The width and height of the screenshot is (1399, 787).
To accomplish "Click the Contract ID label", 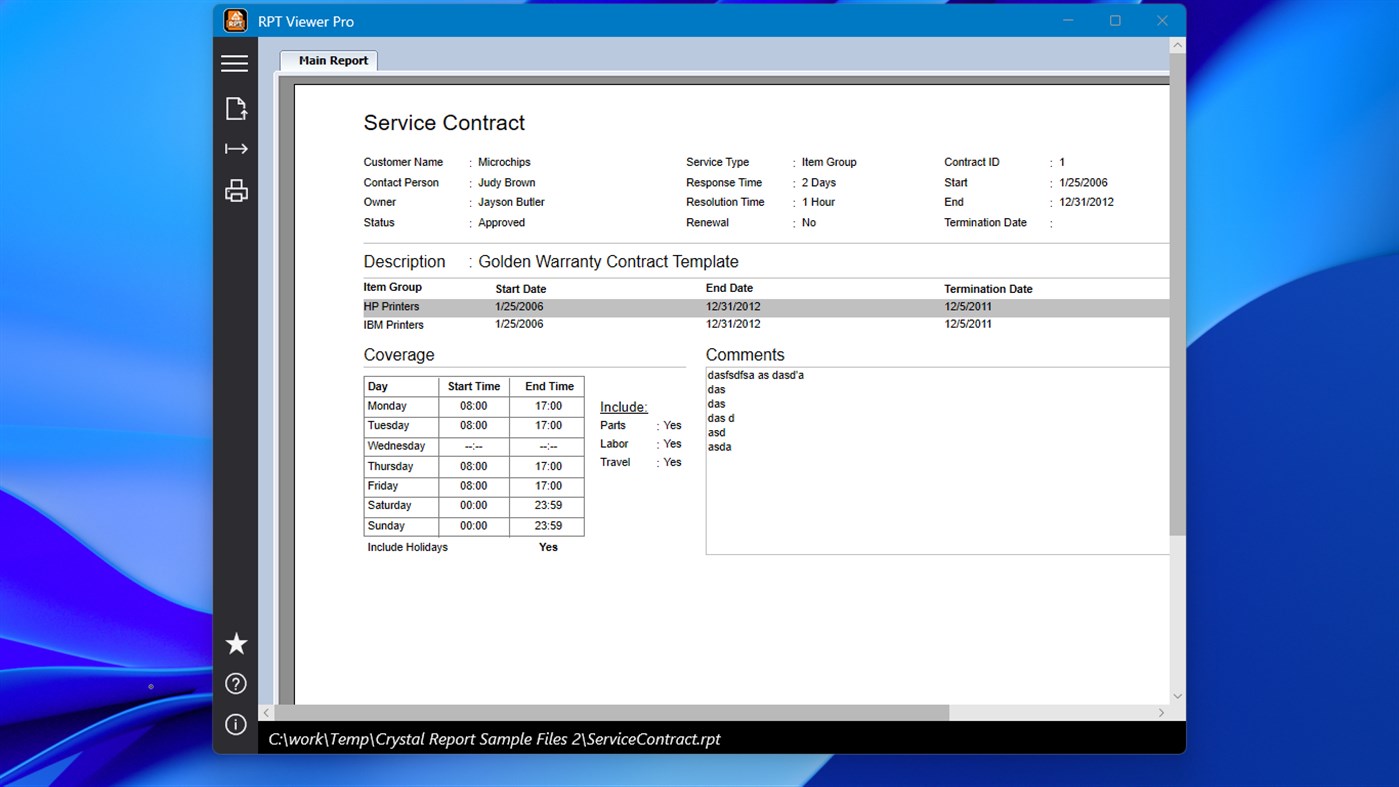I will pos(972,162).
